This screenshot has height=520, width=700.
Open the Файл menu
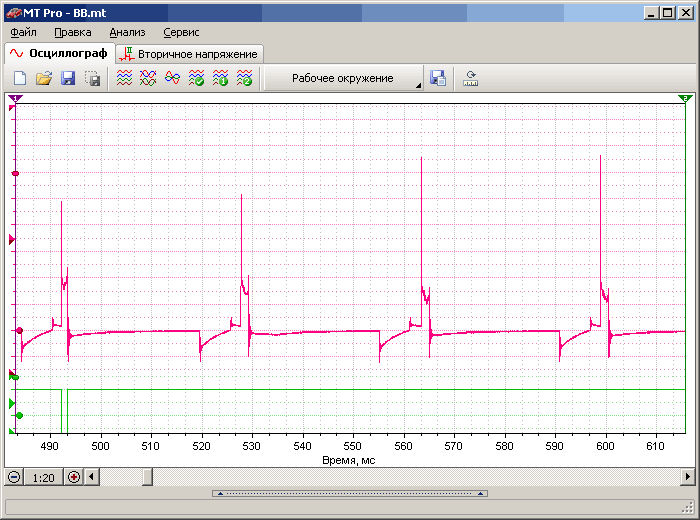coord(23,32)
